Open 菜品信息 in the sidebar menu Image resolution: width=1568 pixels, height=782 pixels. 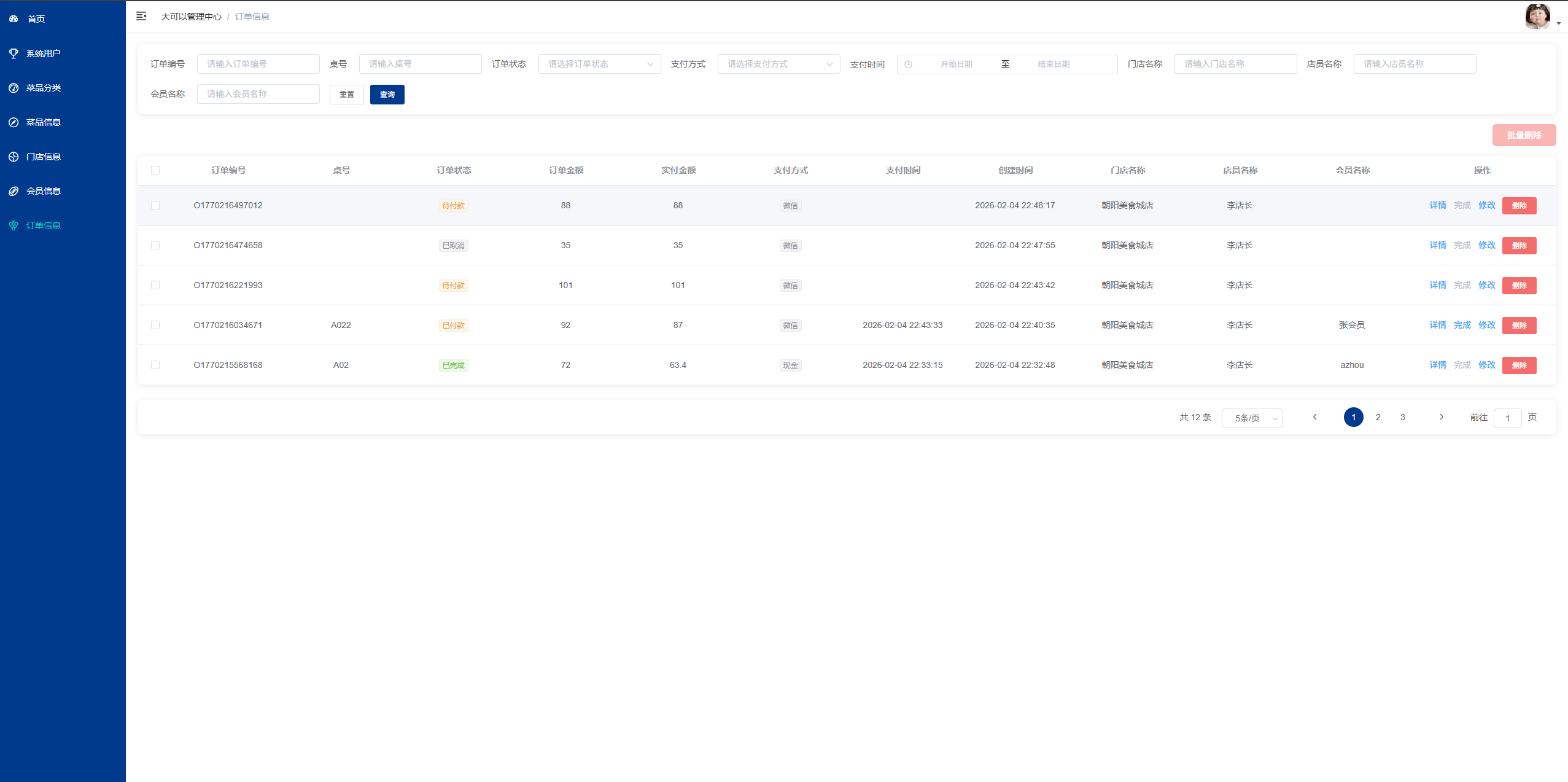(43, 122)
